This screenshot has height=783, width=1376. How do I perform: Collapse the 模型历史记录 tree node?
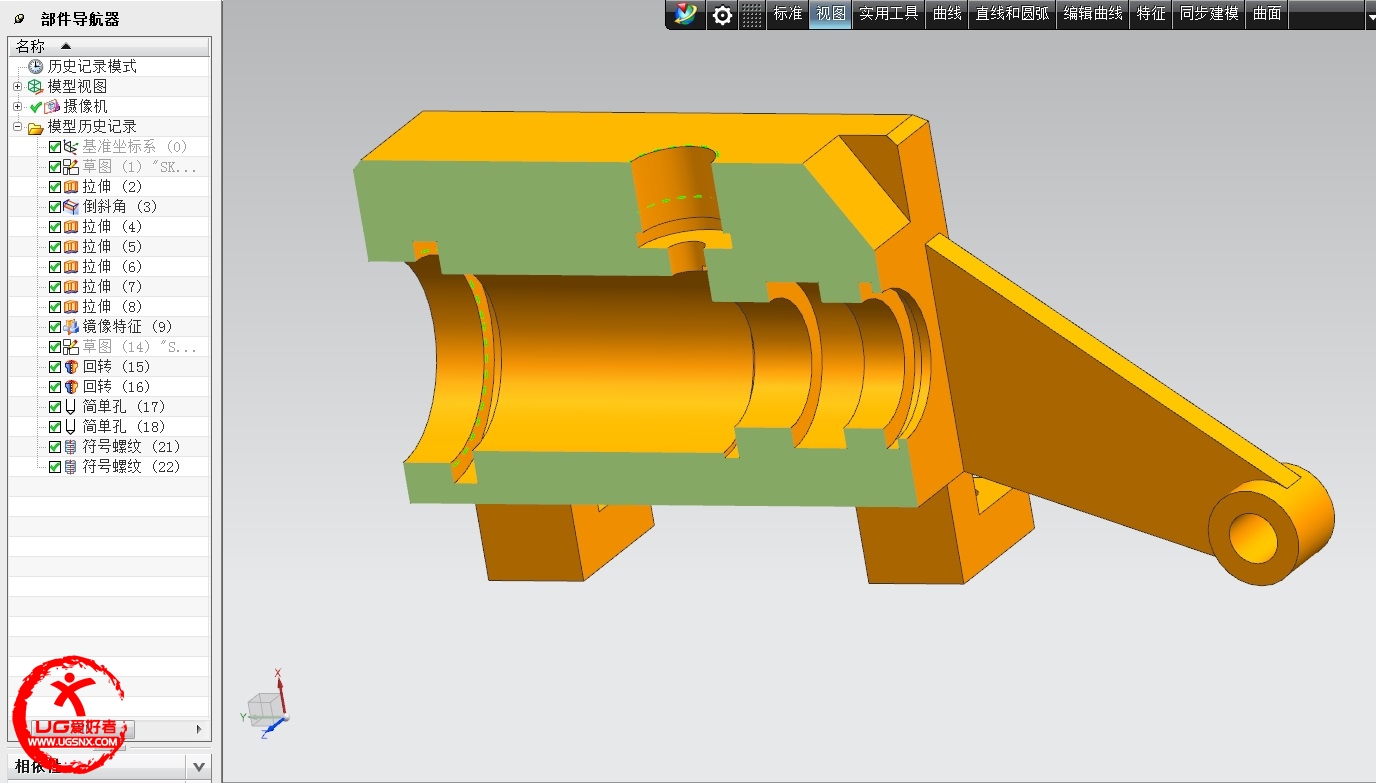[x=17, y=126]
